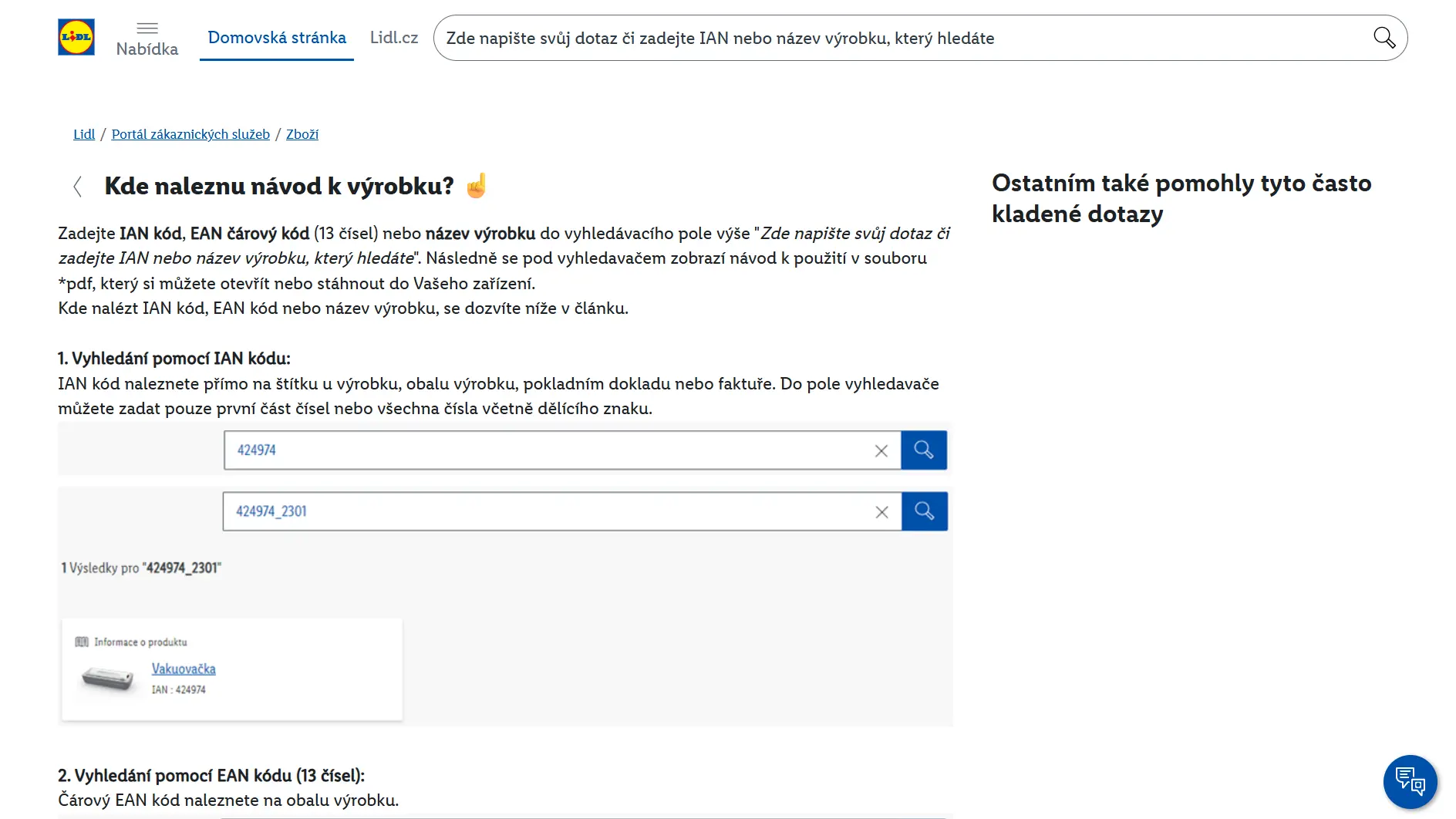Click the 424974 example input field
1456x819 pixels.
coord(548,450)
